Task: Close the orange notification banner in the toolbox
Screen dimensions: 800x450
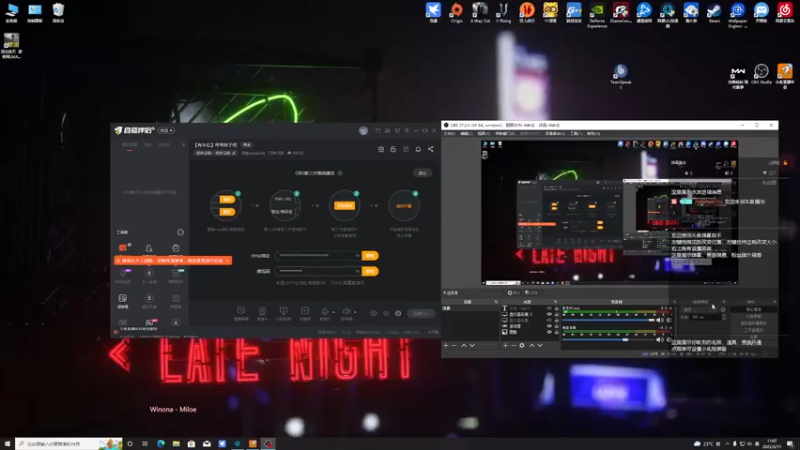Action: coord(228,261)
